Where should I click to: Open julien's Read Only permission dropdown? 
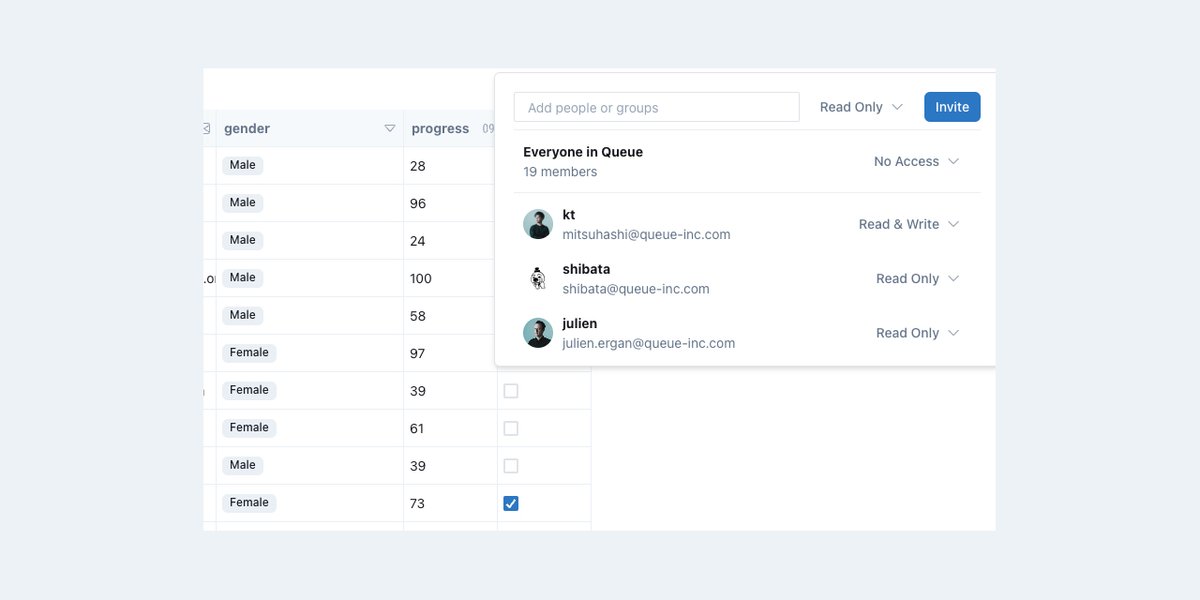pos(917,333)
